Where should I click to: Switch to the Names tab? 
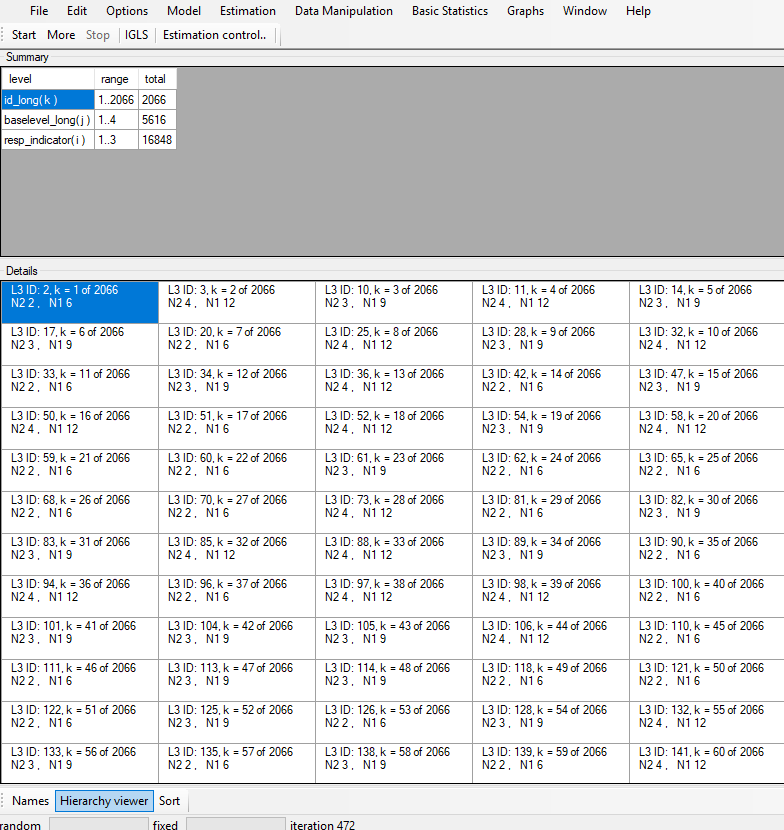pyautogui.click(x=30, y=801)
